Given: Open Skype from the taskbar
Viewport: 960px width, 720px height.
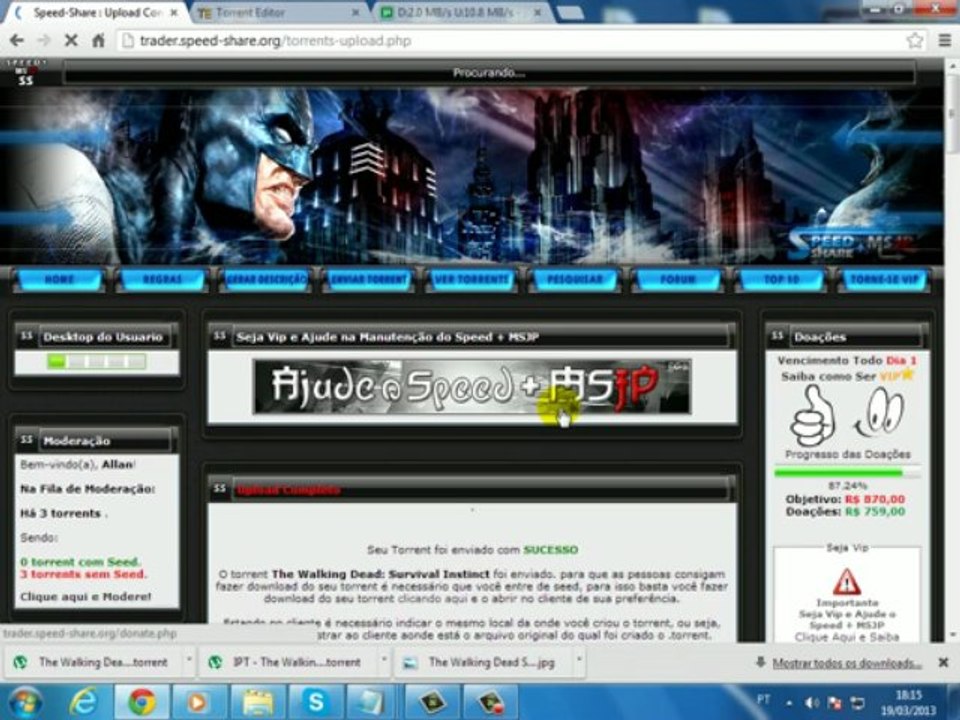Looking at the screenshot, I should coord(315,702).
